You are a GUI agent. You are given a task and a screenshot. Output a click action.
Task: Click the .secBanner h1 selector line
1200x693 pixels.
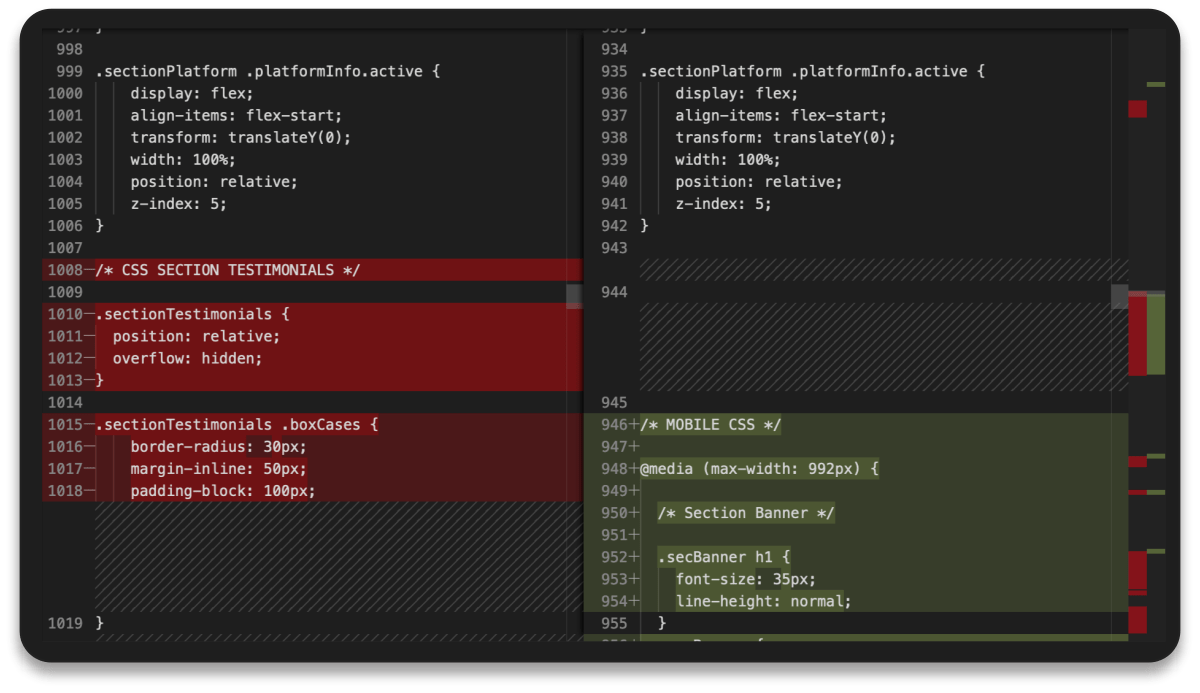(724, 557)
